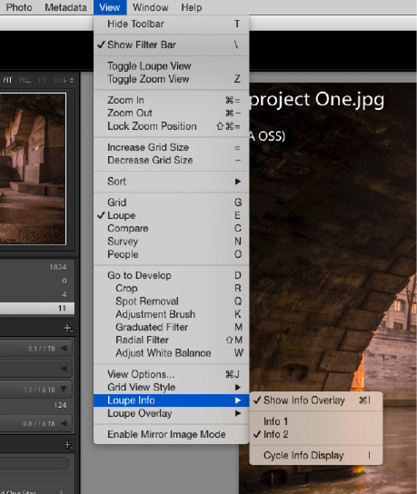Set navigator zoom to FIT

(x=7, y=80)
